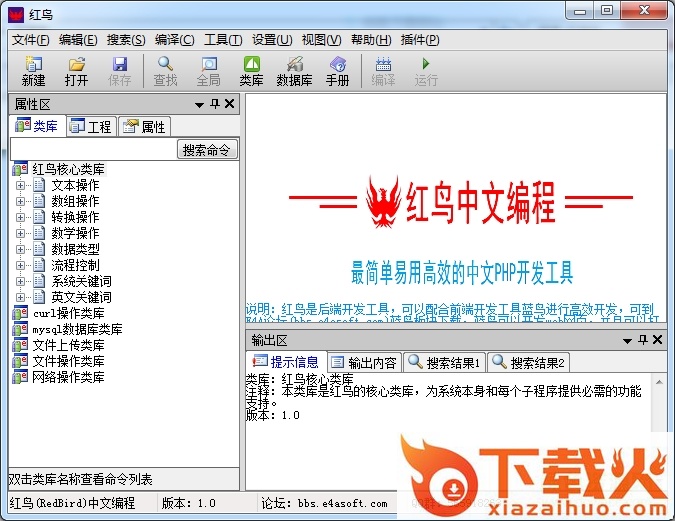The height and width of the screenshot is (521, 675).
Task: Switch to the 搜索结果1 tab
Action: 445,363
